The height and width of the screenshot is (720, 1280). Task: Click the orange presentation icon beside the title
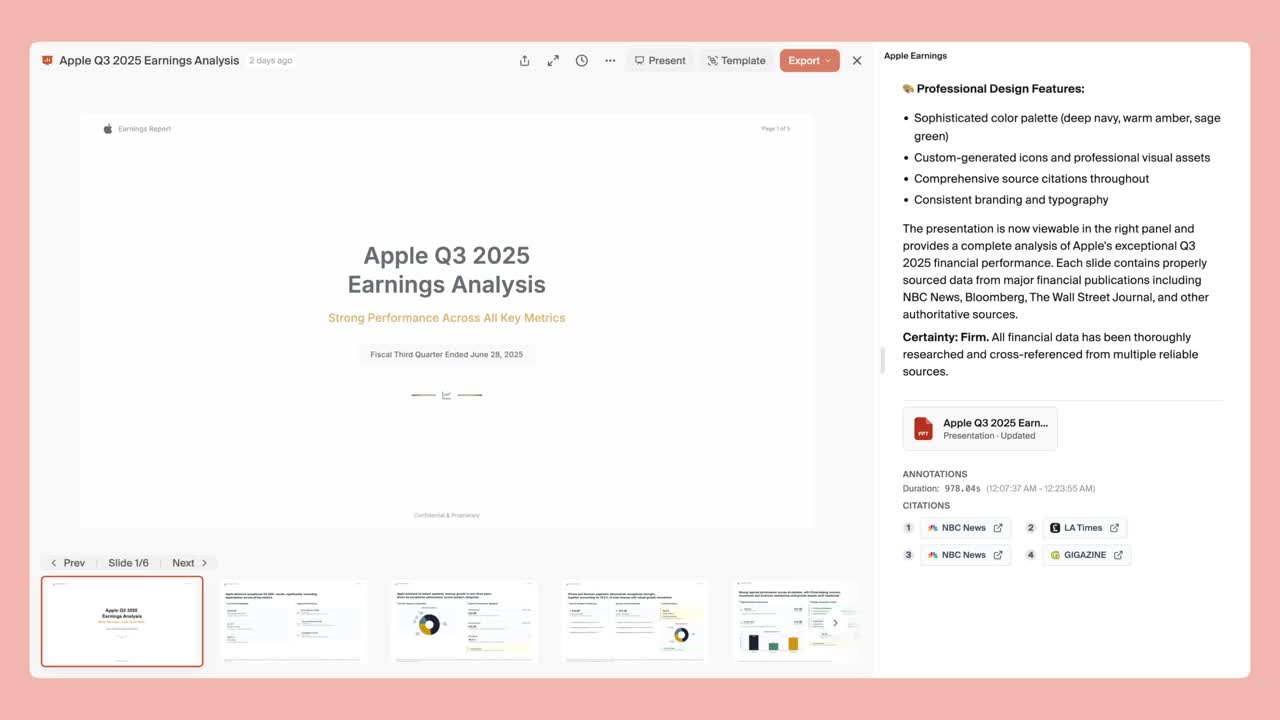tap(47, 60)
